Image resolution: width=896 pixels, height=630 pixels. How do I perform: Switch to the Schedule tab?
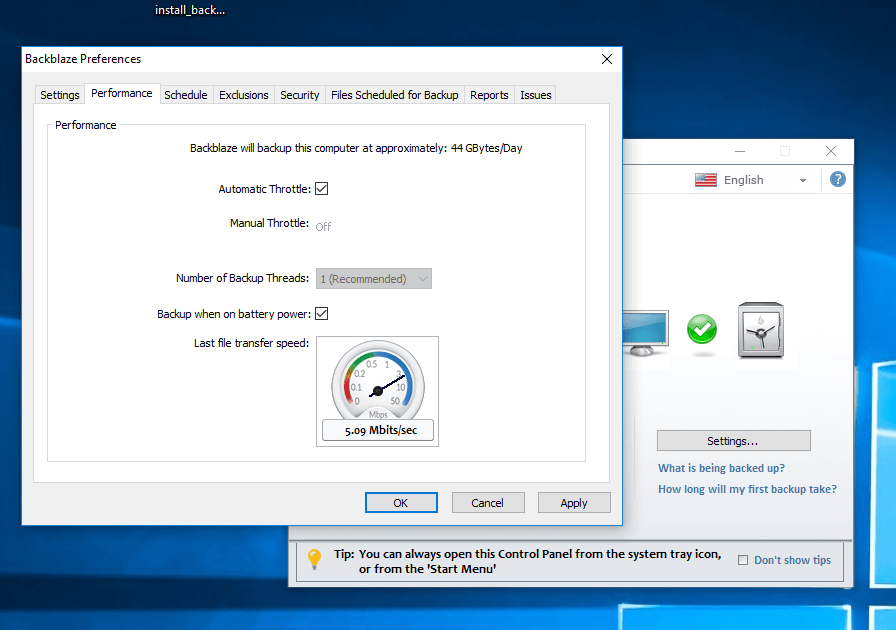(186, 95)
